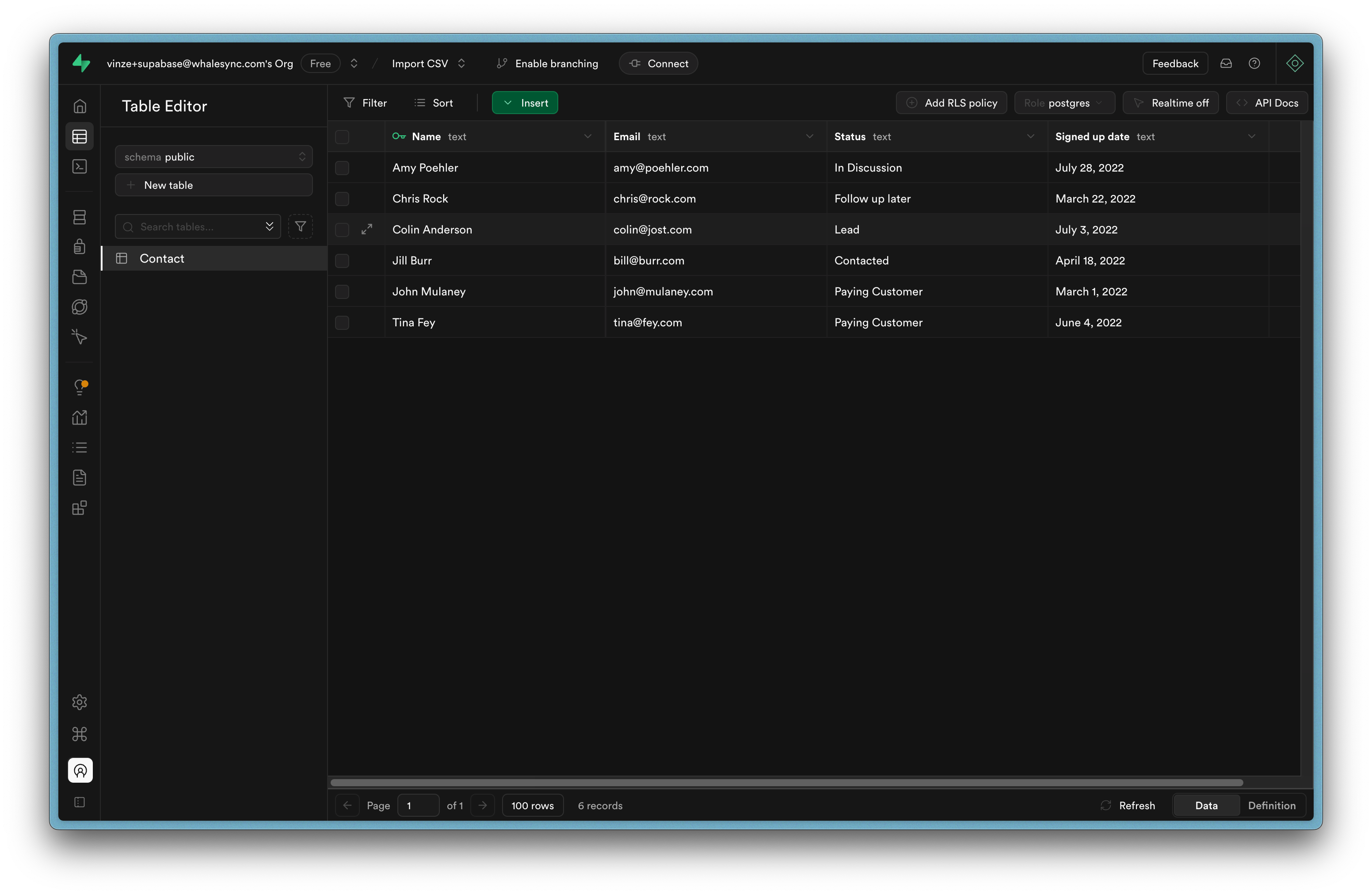The height and width of the screenshot is (895, 1372).
Task: Open the Supabase AI assistant icon
Action: tap(1295, 63)
